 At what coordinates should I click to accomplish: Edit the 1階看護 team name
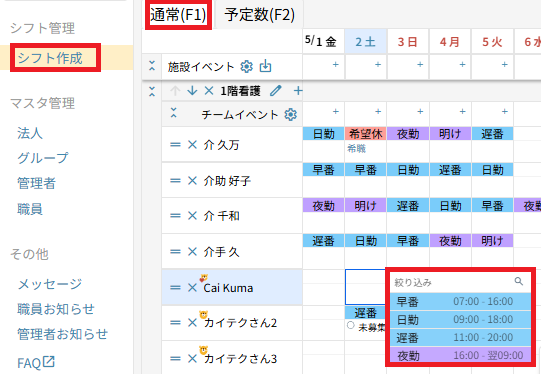[x=275, y=91]
